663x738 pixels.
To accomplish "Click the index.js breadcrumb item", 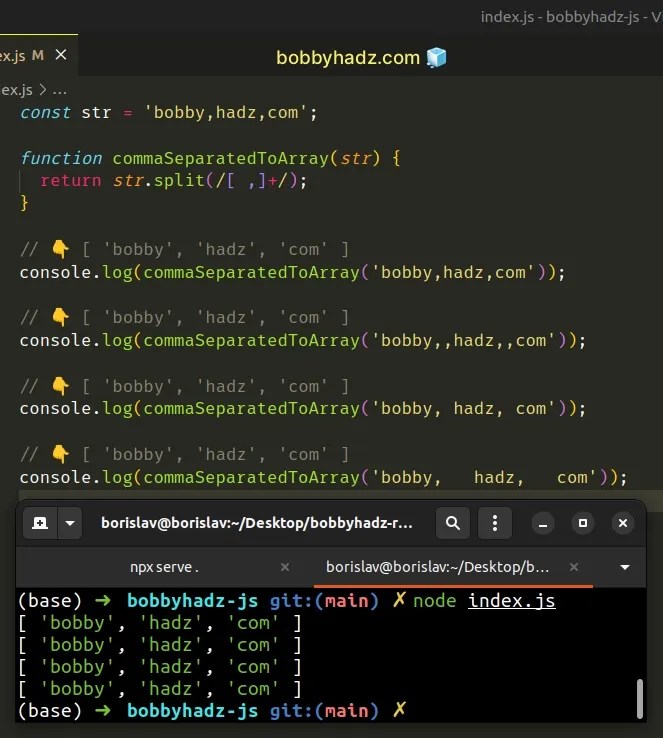I will coord(16,90).
